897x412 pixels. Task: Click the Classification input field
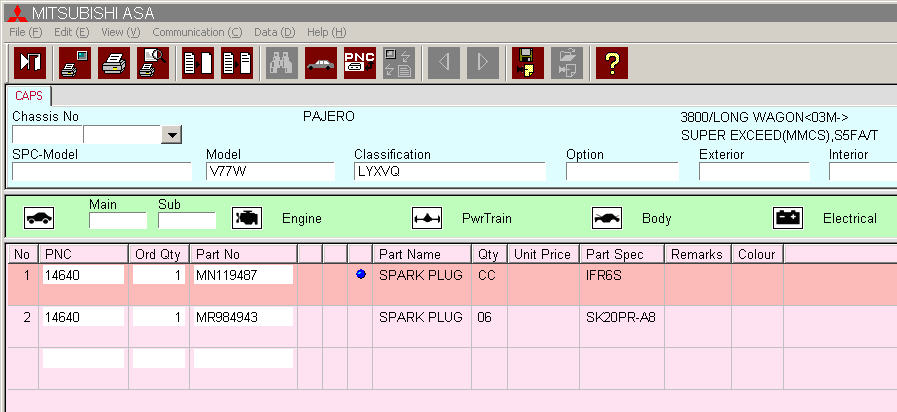pos(449,171)
